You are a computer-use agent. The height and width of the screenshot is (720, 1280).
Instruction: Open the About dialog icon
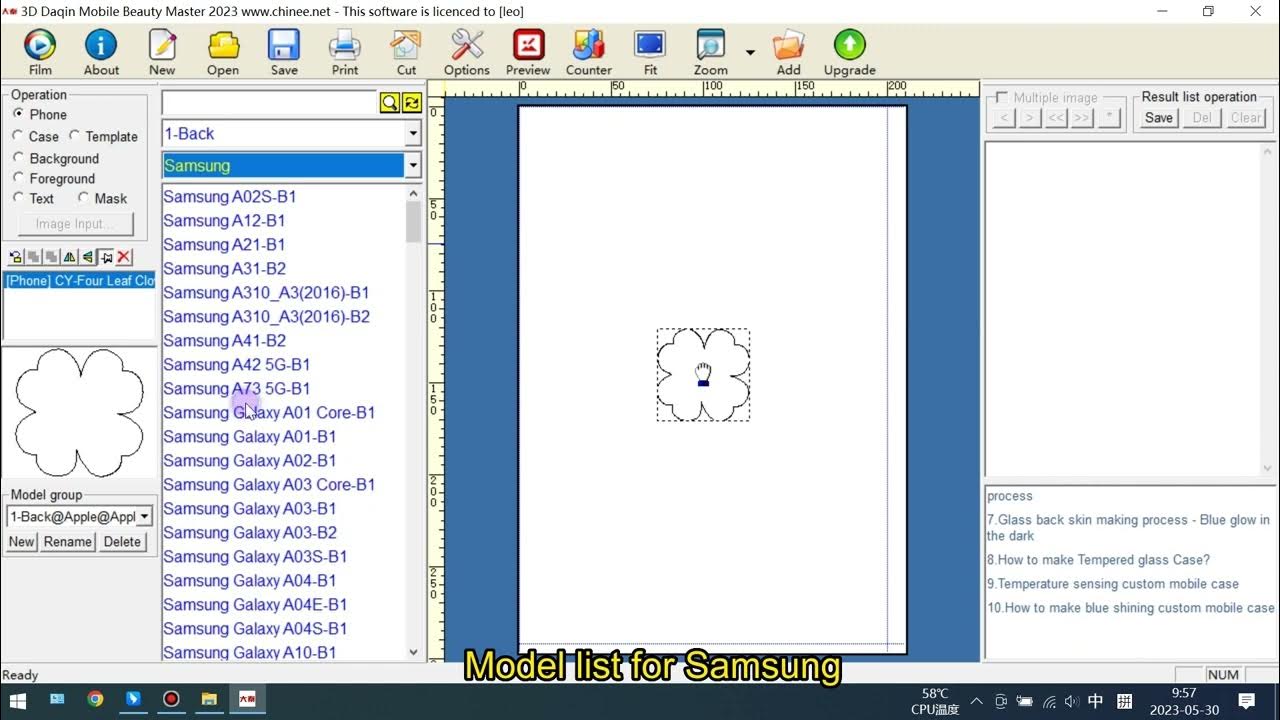tap(101, 45)
